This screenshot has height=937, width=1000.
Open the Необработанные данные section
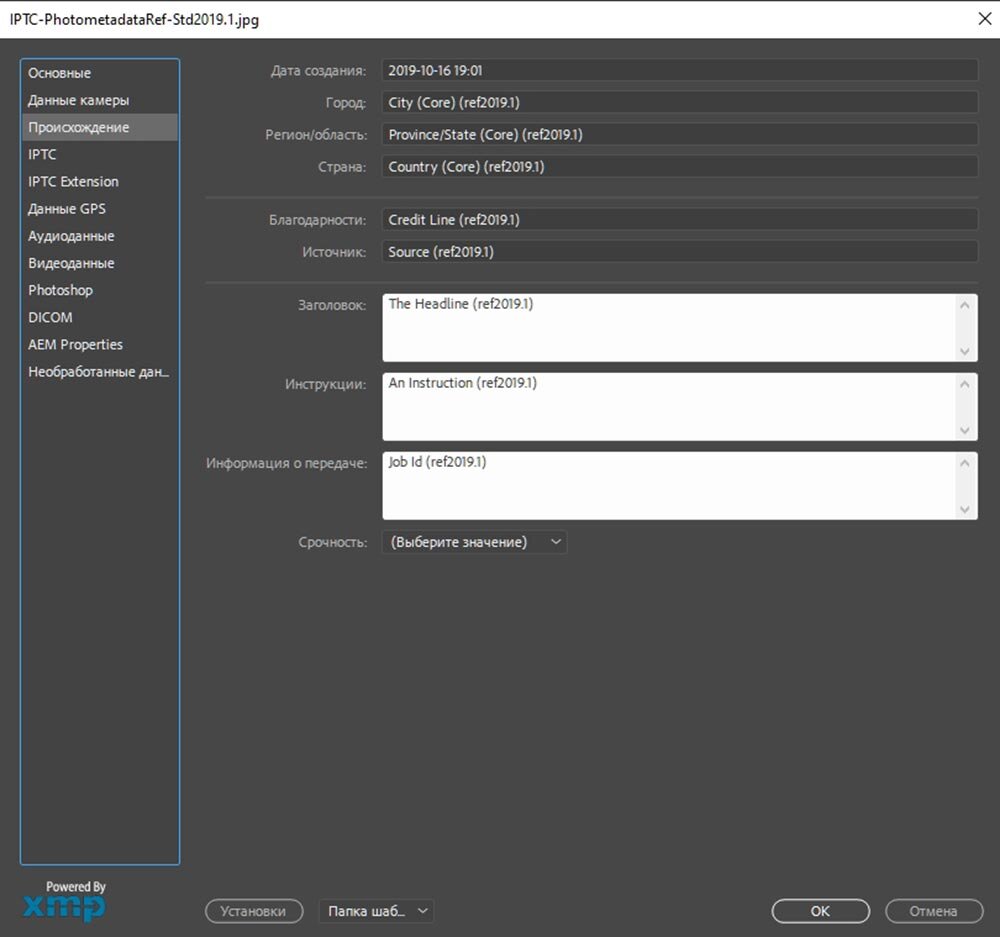[99, 371]
